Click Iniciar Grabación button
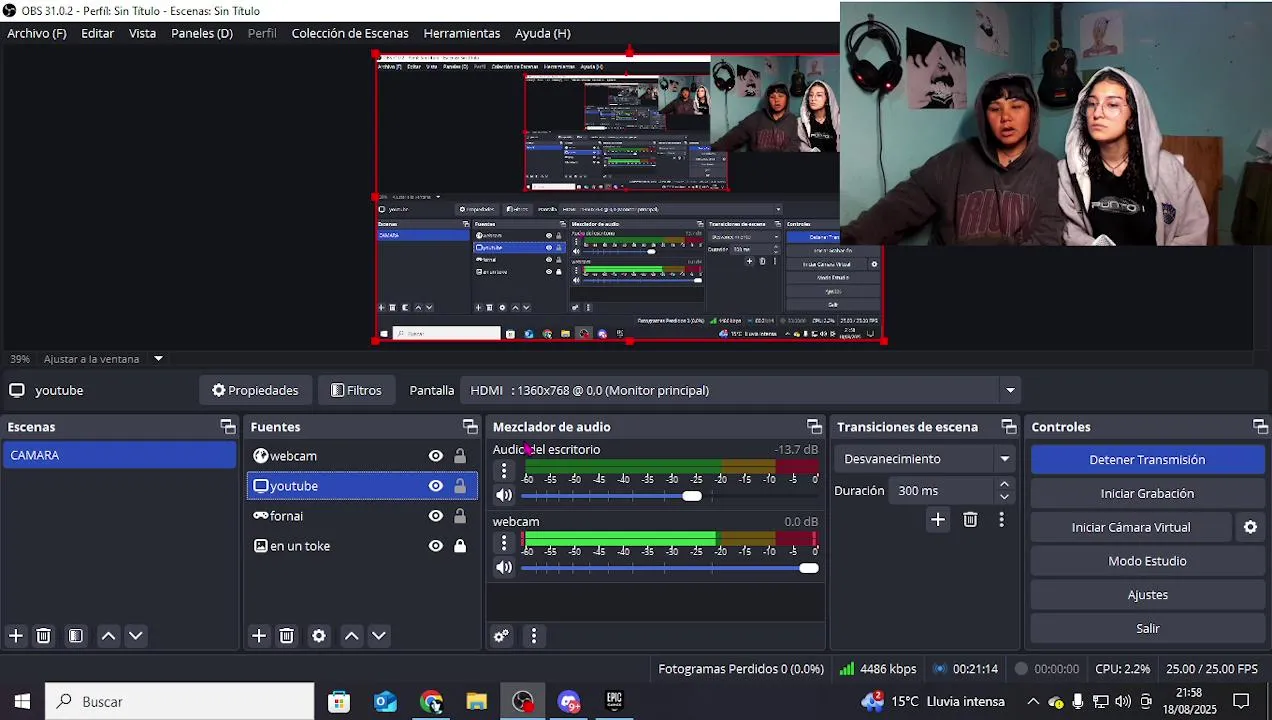The height and width of the screenshot is (720, 1272). [x=1147, y=494]
